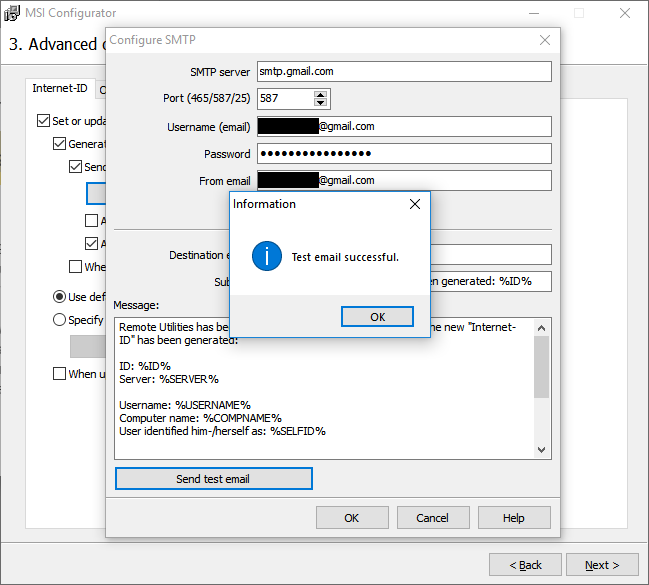Image resolution: width=649 pixels, height=585 pixels.
Task: Click Cancel in Configure SMTP dialog
Action: tap(432, 518)
